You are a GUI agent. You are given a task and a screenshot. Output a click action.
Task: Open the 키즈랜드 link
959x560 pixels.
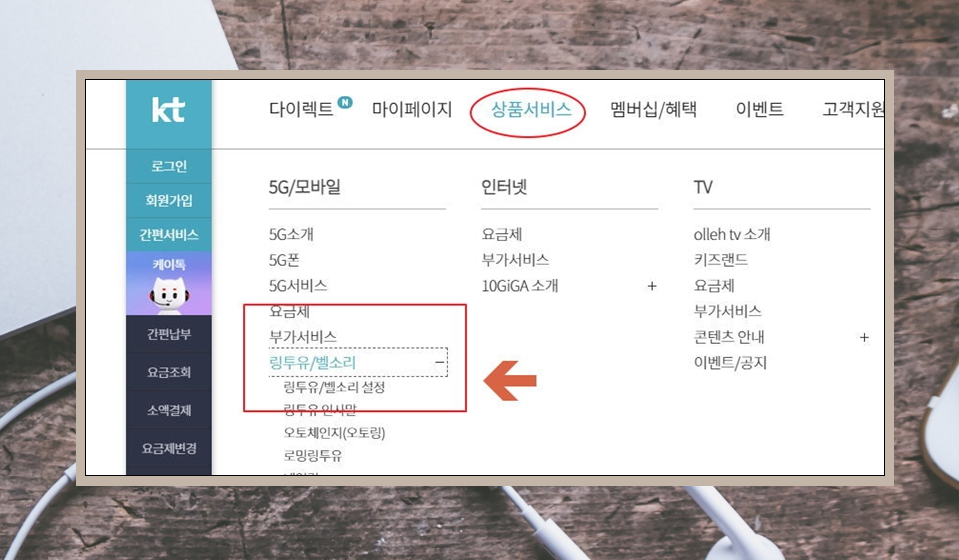click(x=720, y=260)
